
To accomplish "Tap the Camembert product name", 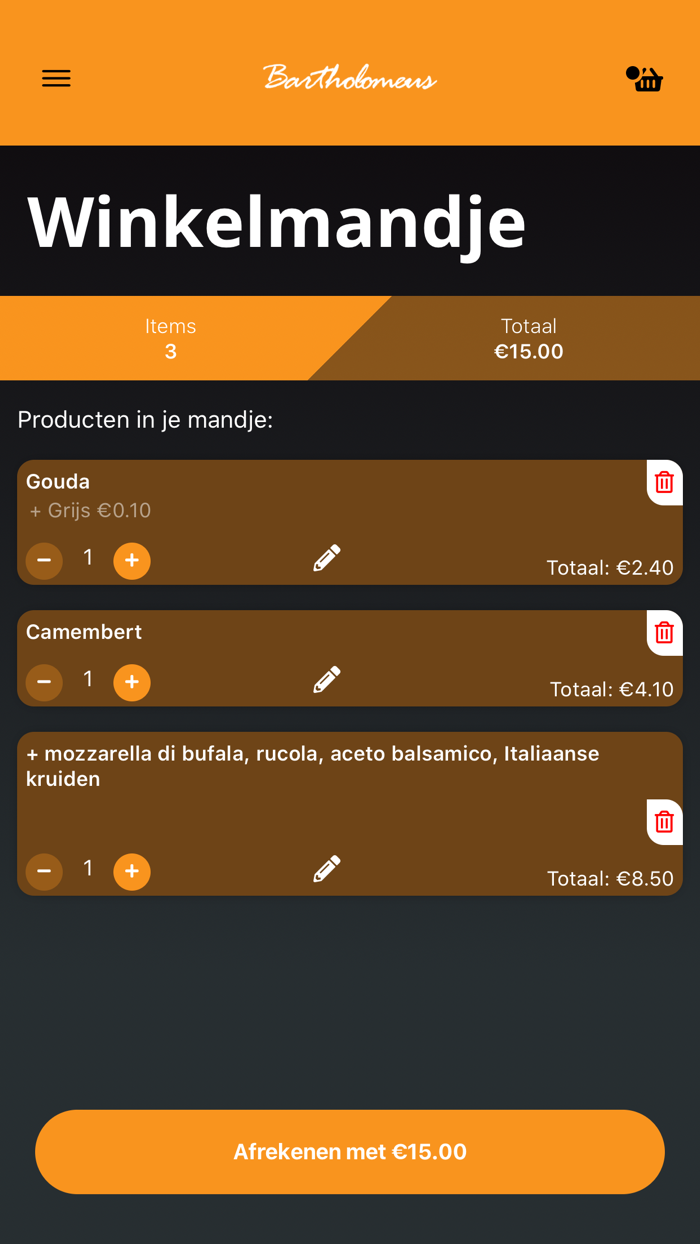I will click(84, 632).
